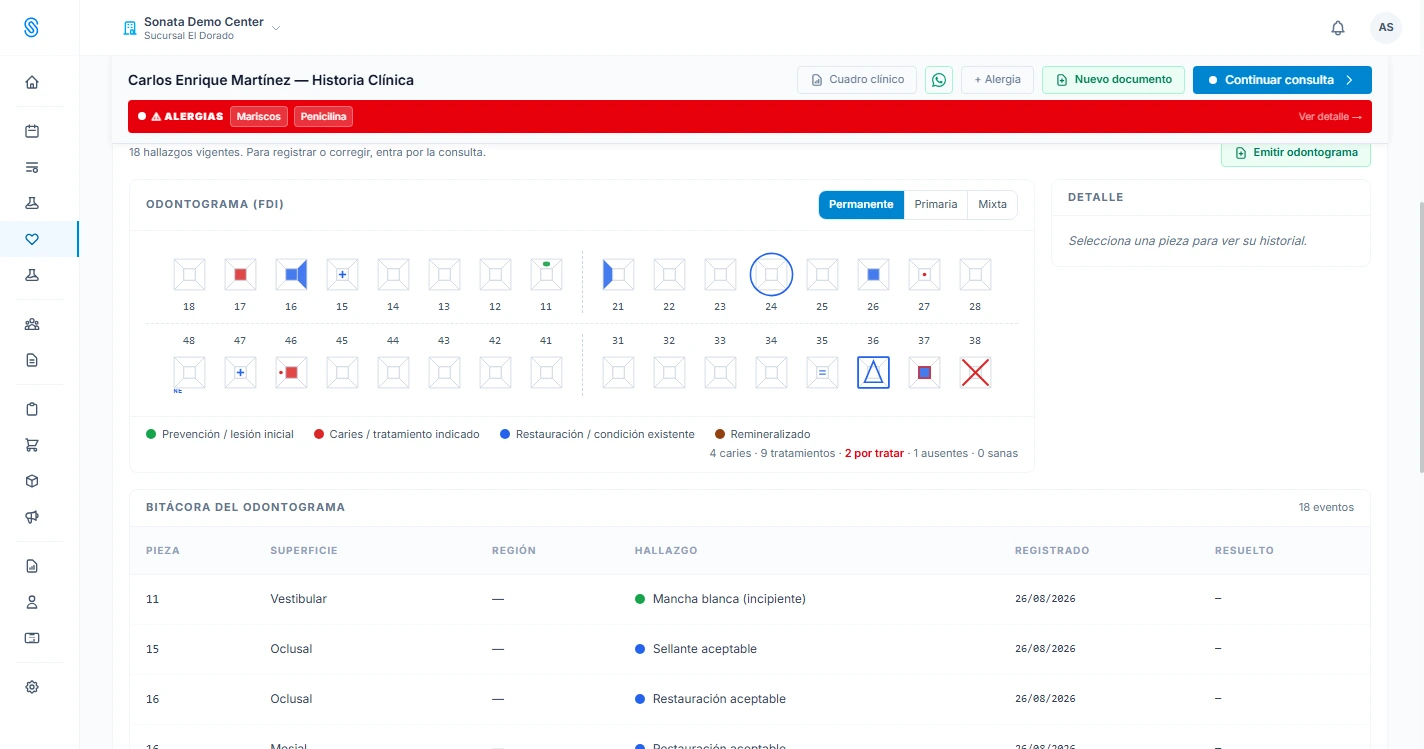Switch to Primaria dentition tab
This screenshot has width=1424, height=749.
click(x=936, y=204)
